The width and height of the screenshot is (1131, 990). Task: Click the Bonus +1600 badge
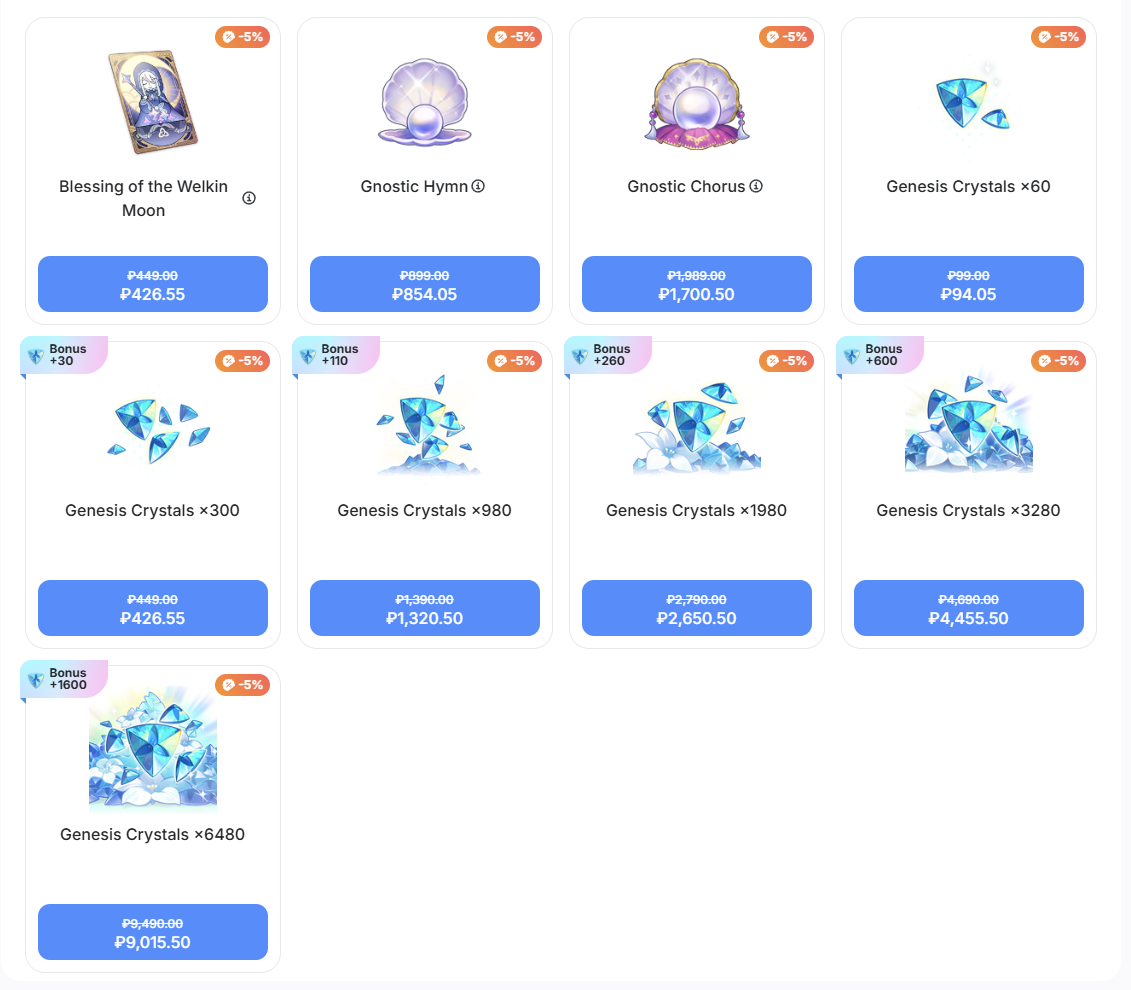coord(64,679)
